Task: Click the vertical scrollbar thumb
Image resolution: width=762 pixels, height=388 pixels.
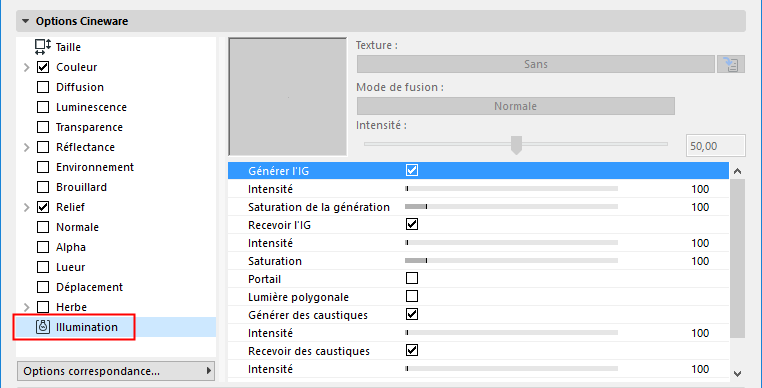Action: (x=737, y=258)
